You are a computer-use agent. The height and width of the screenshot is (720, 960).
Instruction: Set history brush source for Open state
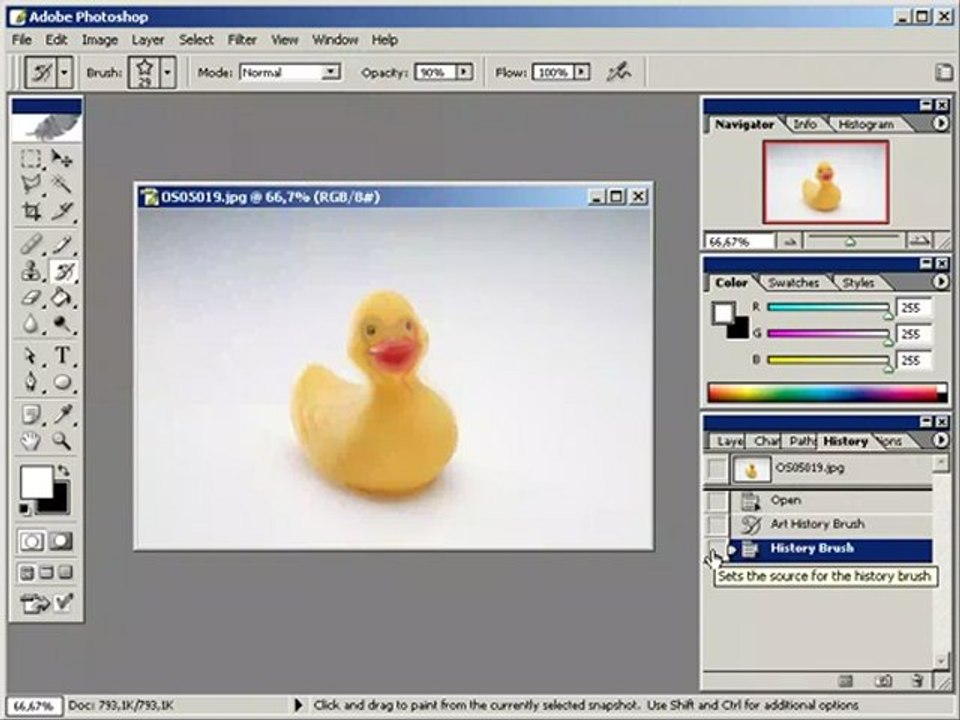point(717,501)
